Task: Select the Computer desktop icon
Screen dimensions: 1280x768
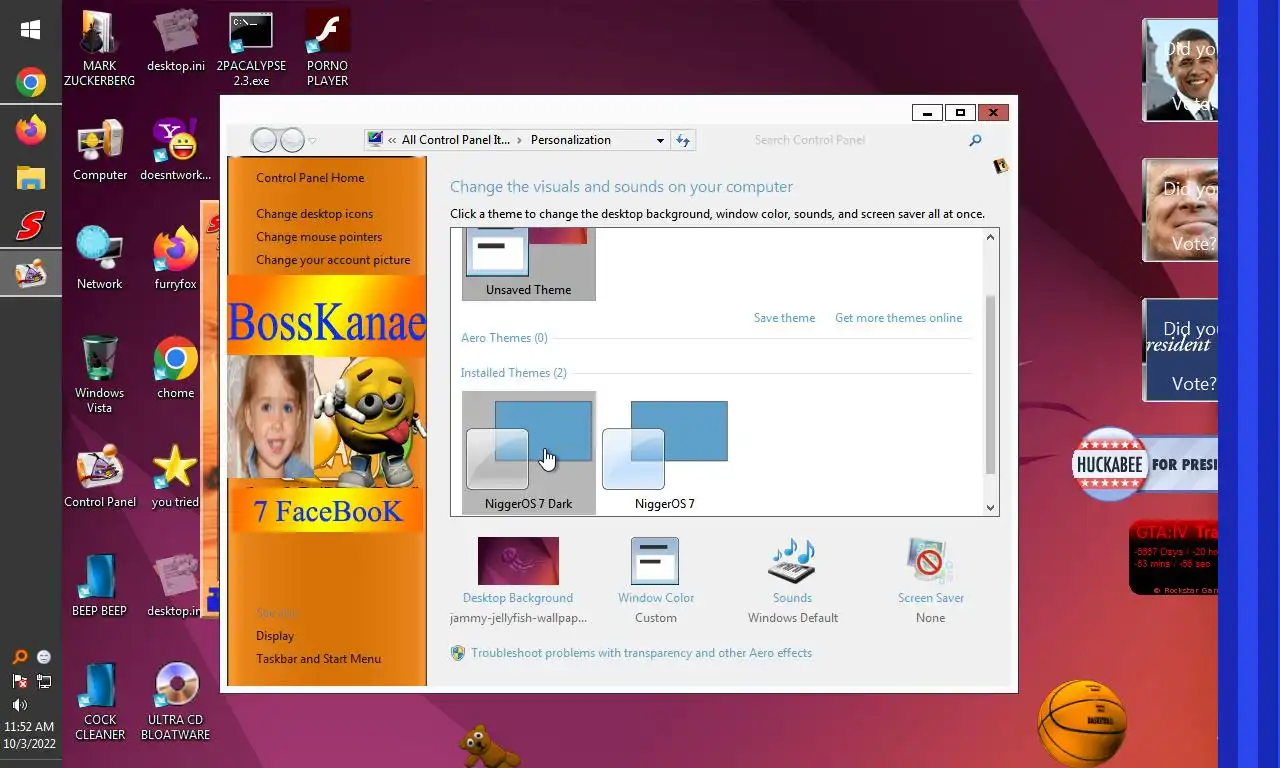Action: click(100, 150)
